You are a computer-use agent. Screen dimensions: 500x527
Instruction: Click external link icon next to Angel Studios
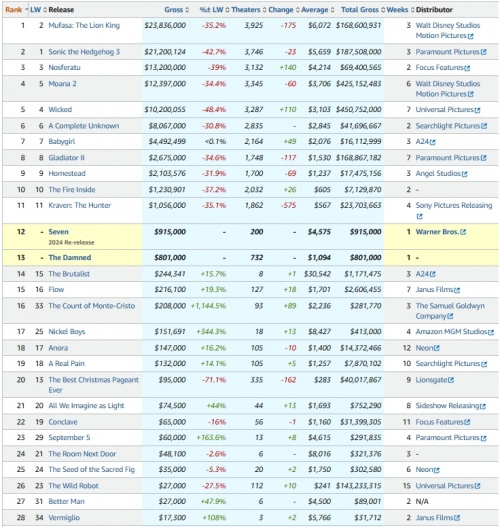(x=464, y=174)
